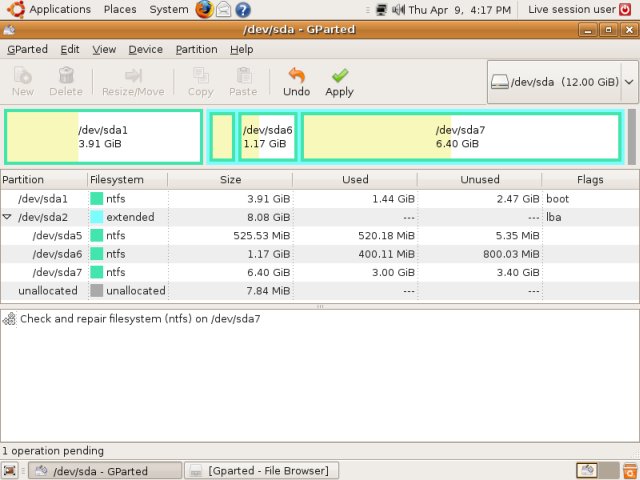640x480 pixels.
Task: Sort table by Partition column header
Action: [x=44, y=180]
